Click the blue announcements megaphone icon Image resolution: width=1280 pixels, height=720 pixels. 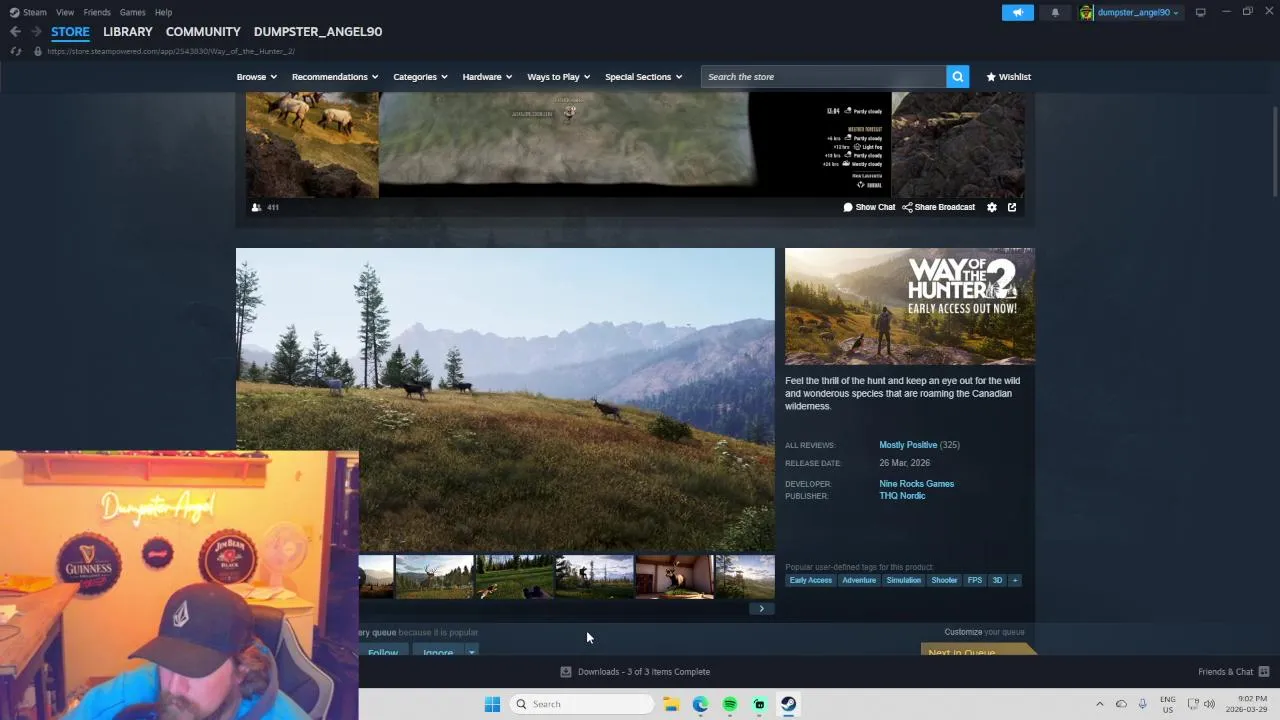(x=1017, y=12)
